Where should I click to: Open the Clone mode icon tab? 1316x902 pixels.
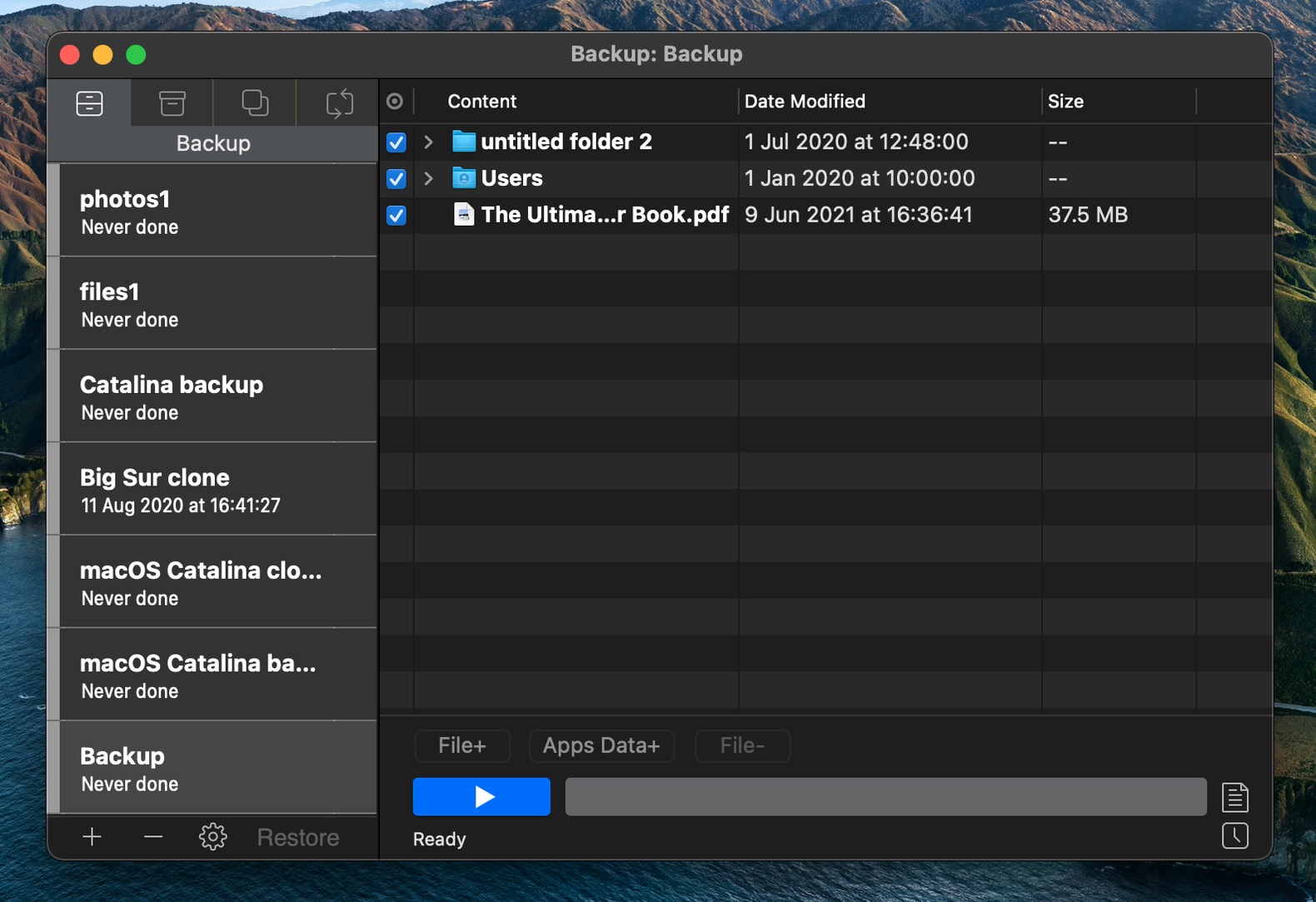pyautogui.click(x=255, y=103)
